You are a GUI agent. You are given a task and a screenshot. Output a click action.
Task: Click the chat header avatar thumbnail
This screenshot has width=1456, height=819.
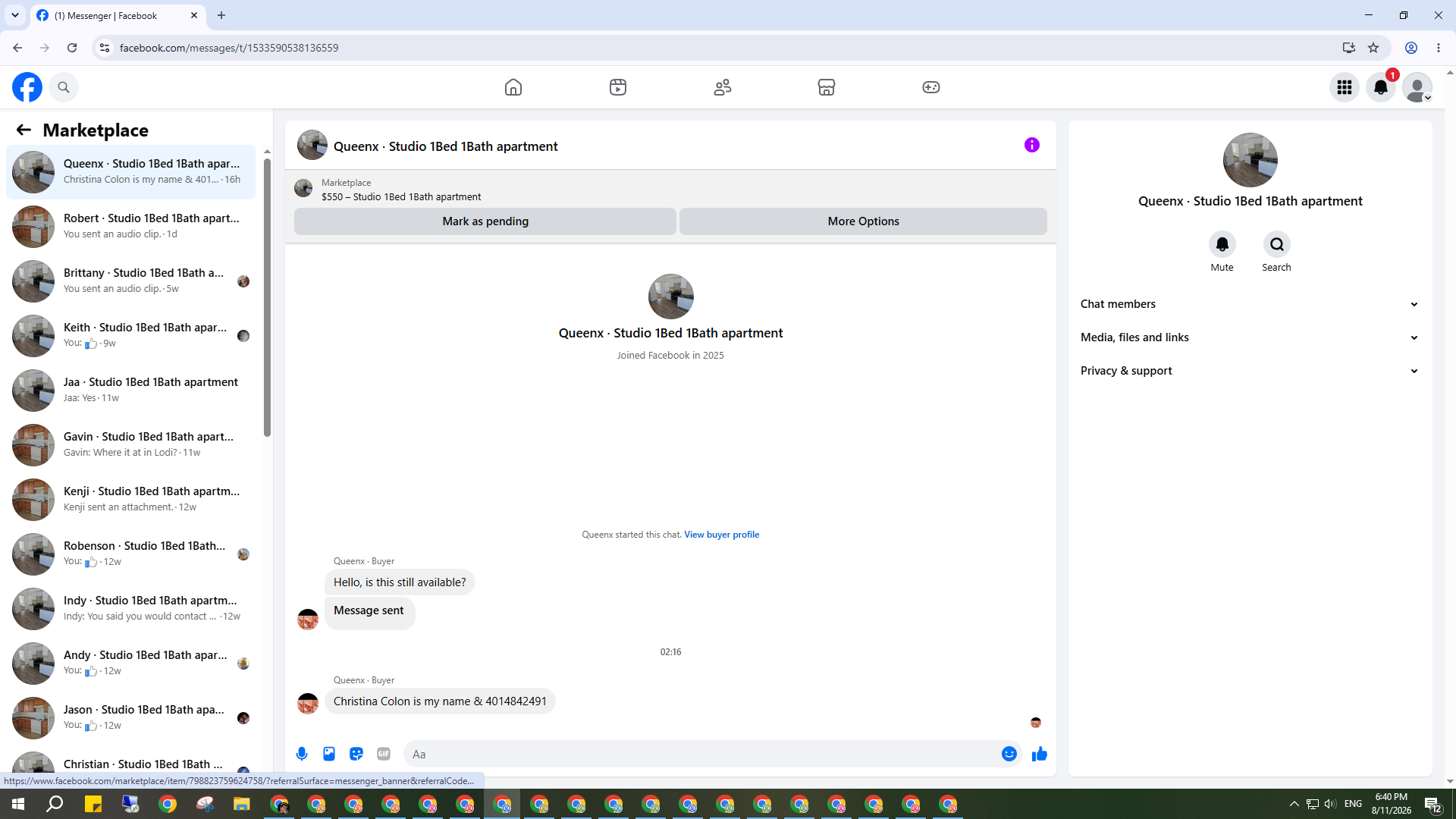click(312, 145)
